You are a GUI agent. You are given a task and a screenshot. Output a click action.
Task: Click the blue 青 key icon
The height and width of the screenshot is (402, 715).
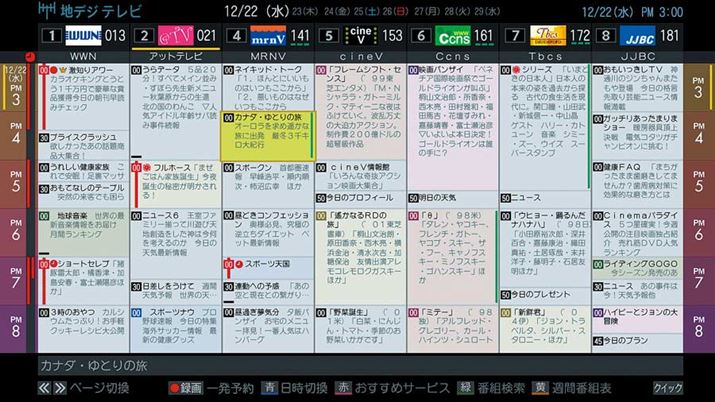click(269, 388)
